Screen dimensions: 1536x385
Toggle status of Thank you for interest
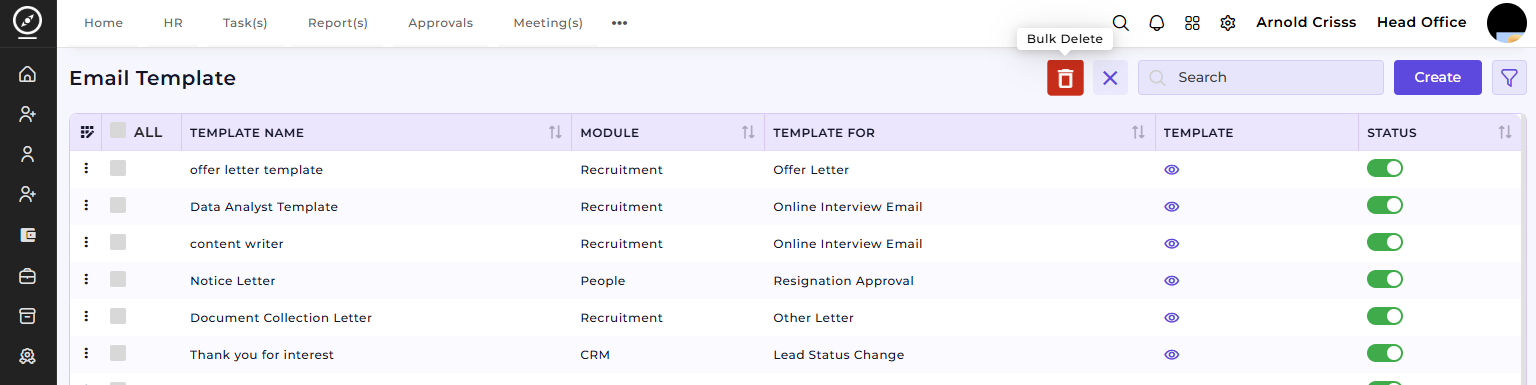point(1385,353)
